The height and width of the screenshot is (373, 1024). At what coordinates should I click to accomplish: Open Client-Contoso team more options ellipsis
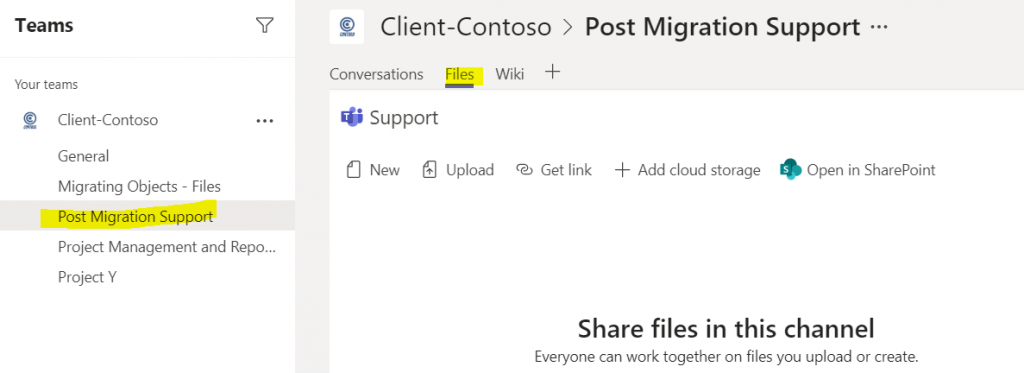click(264, 121)
